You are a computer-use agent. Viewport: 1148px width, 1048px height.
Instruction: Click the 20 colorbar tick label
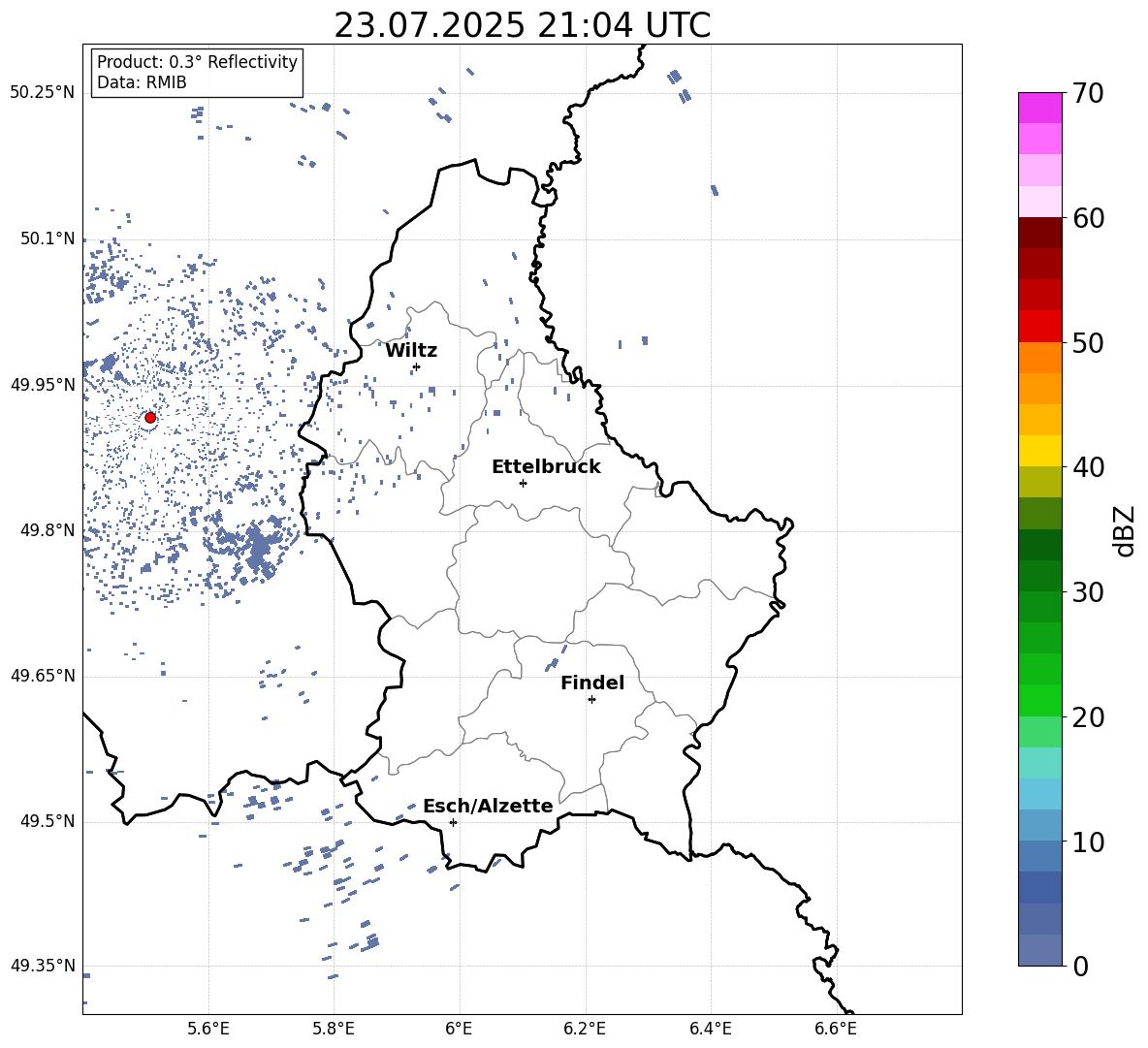point(1088,716)
